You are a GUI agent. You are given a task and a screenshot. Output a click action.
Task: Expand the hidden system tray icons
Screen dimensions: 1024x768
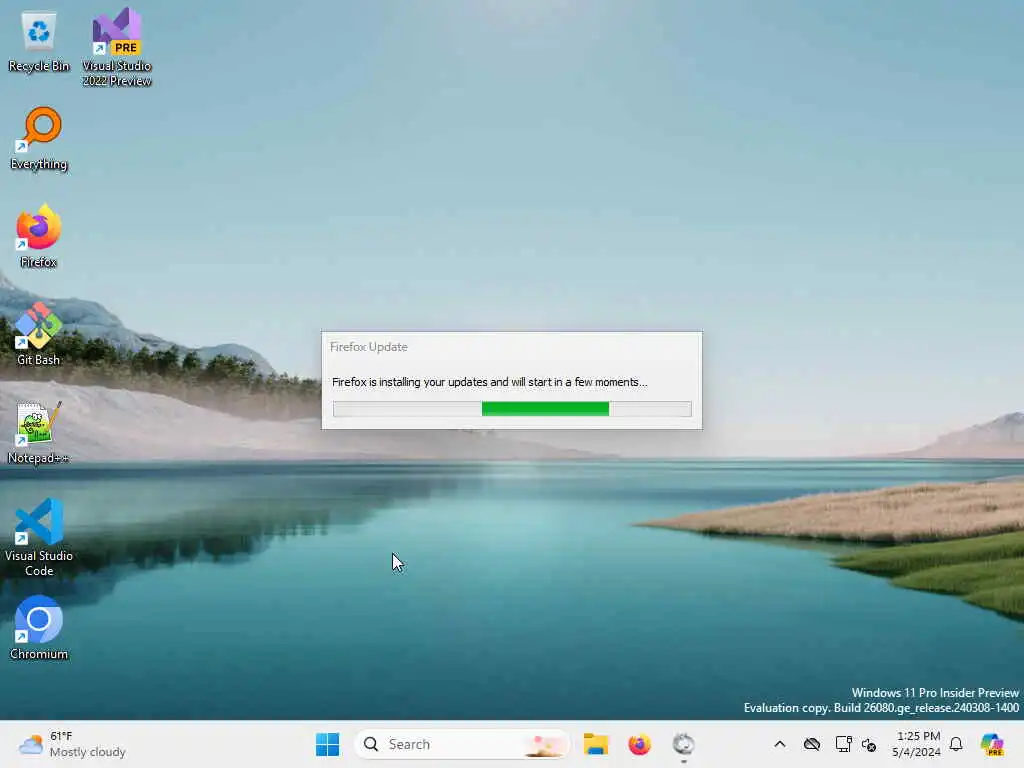[780, 744]
